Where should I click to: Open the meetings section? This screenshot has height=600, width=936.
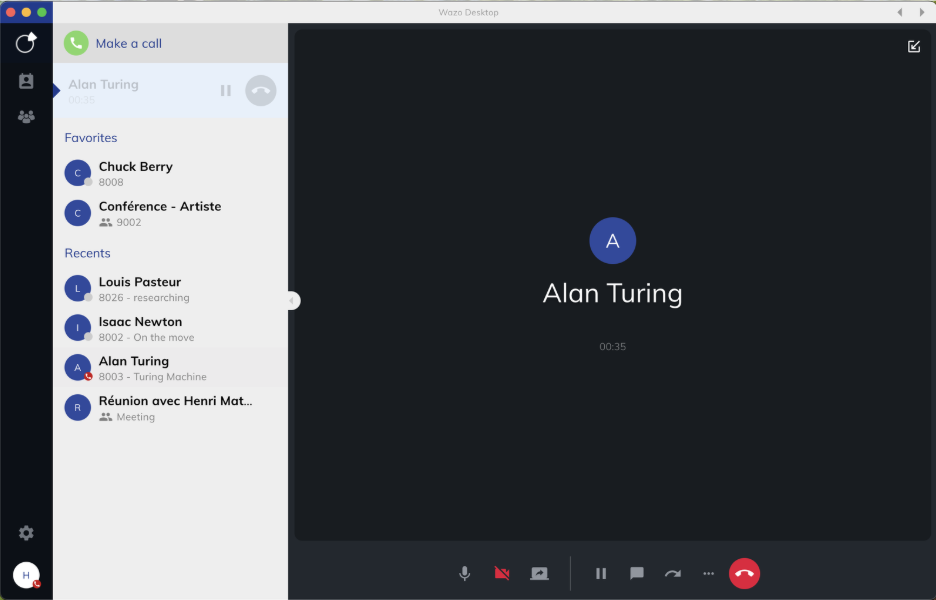25,116
